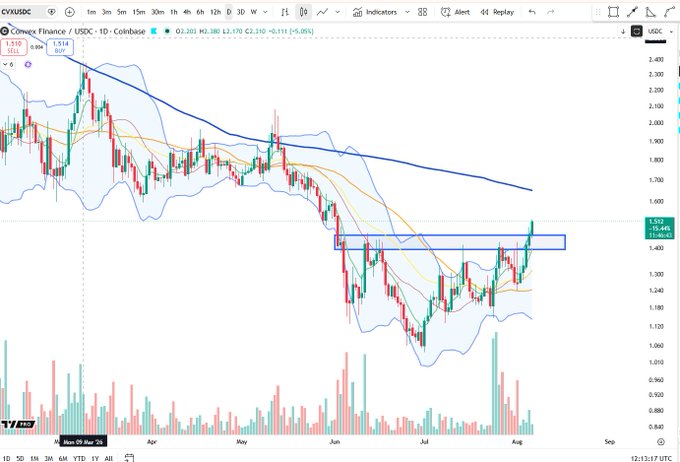
Task: Set date range to 1D
Action: pos(7,458)
